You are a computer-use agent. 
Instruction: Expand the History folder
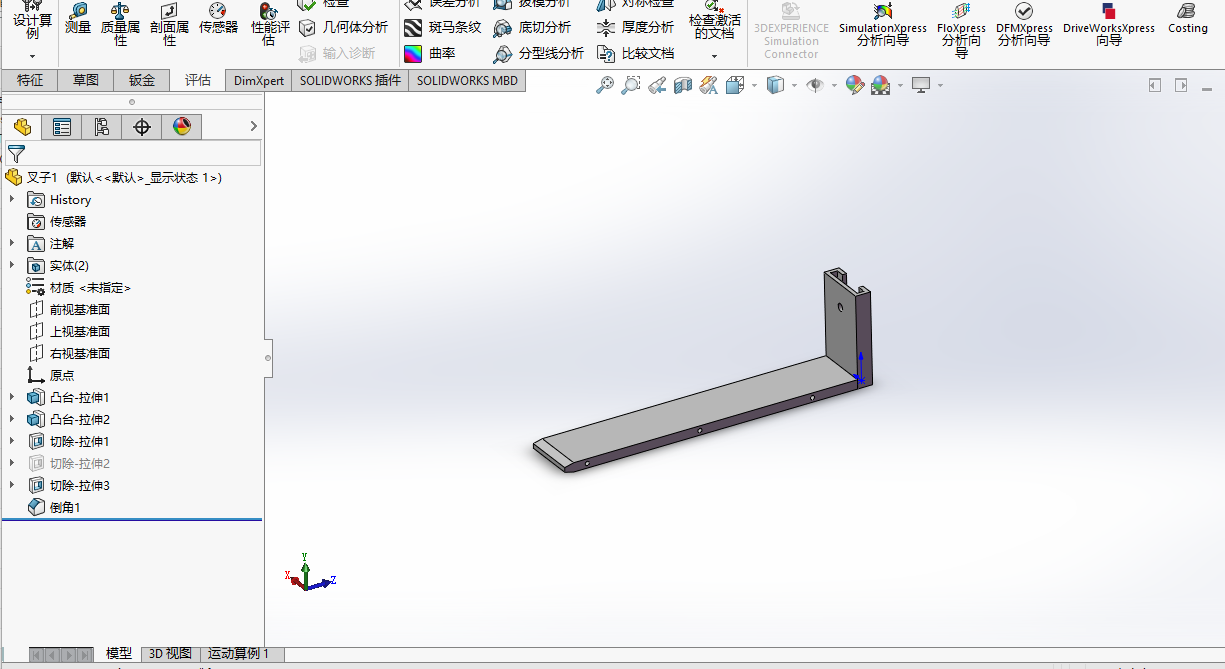(x=12, y=200)
